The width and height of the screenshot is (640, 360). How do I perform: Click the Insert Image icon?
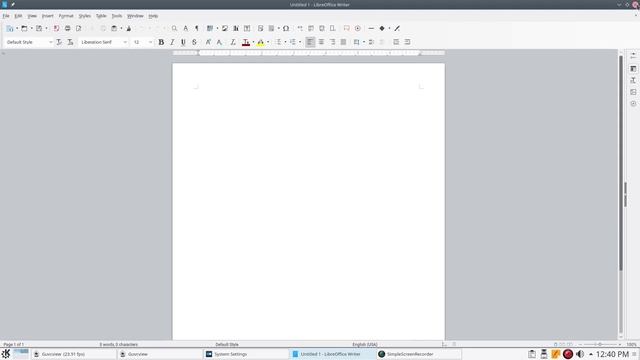(224, 29)
